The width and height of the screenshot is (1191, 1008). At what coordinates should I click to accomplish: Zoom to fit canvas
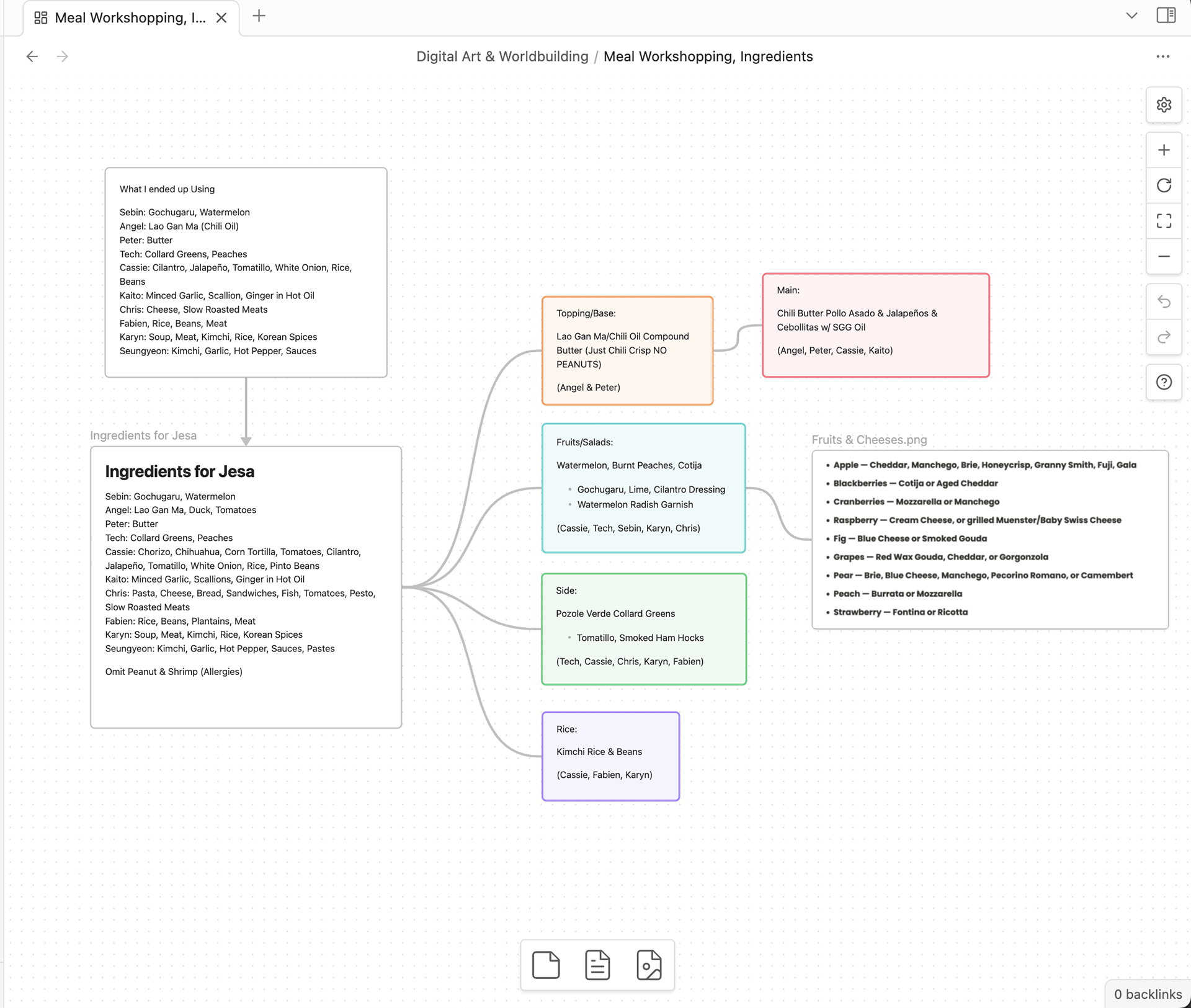click(x=1164, y=221)
